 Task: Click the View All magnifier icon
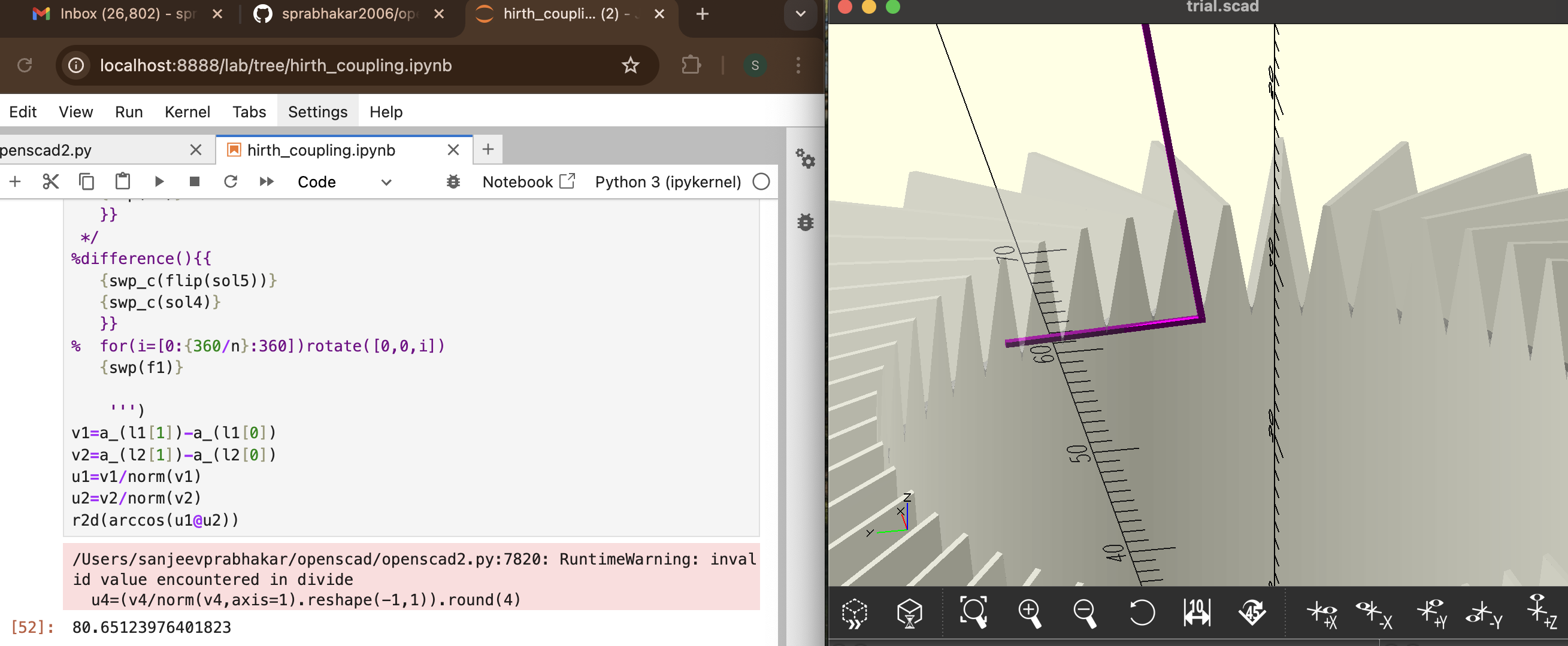point(973,612)
